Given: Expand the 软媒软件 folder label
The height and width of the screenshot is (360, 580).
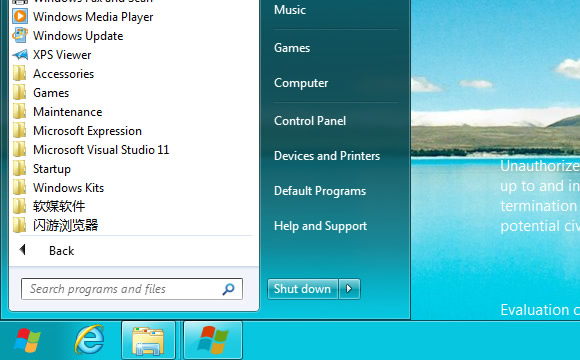Looking at the screenshot, I should click(x=59, y=206).
